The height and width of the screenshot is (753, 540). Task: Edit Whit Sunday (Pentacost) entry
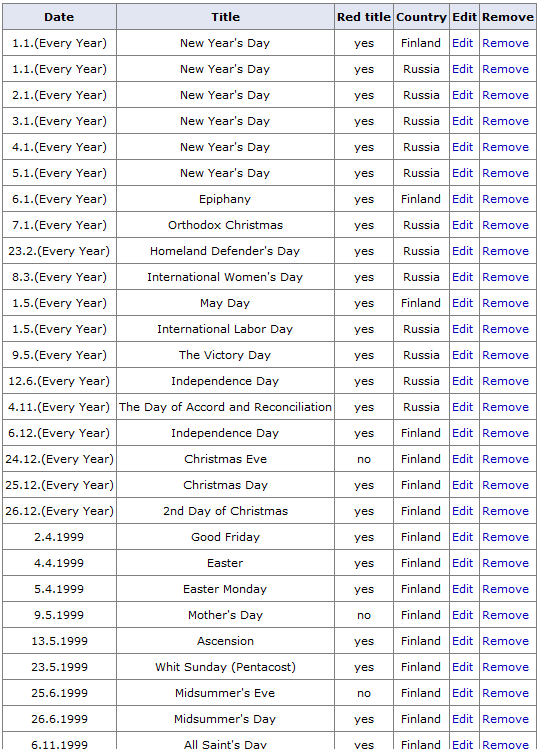coord(462,667)
